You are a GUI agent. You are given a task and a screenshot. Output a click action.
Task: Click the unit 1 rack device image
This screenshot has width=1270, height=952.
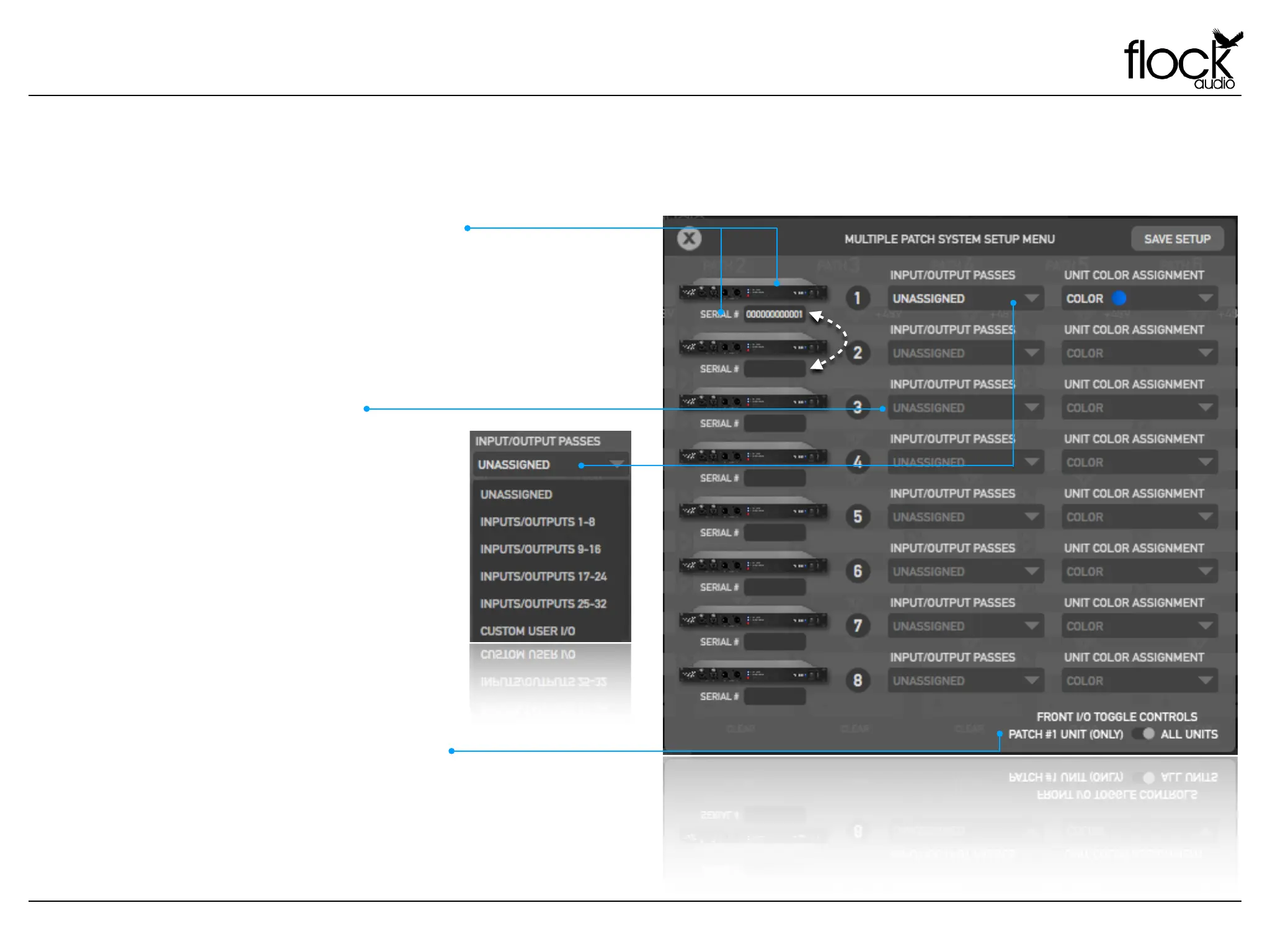point(753,292)
